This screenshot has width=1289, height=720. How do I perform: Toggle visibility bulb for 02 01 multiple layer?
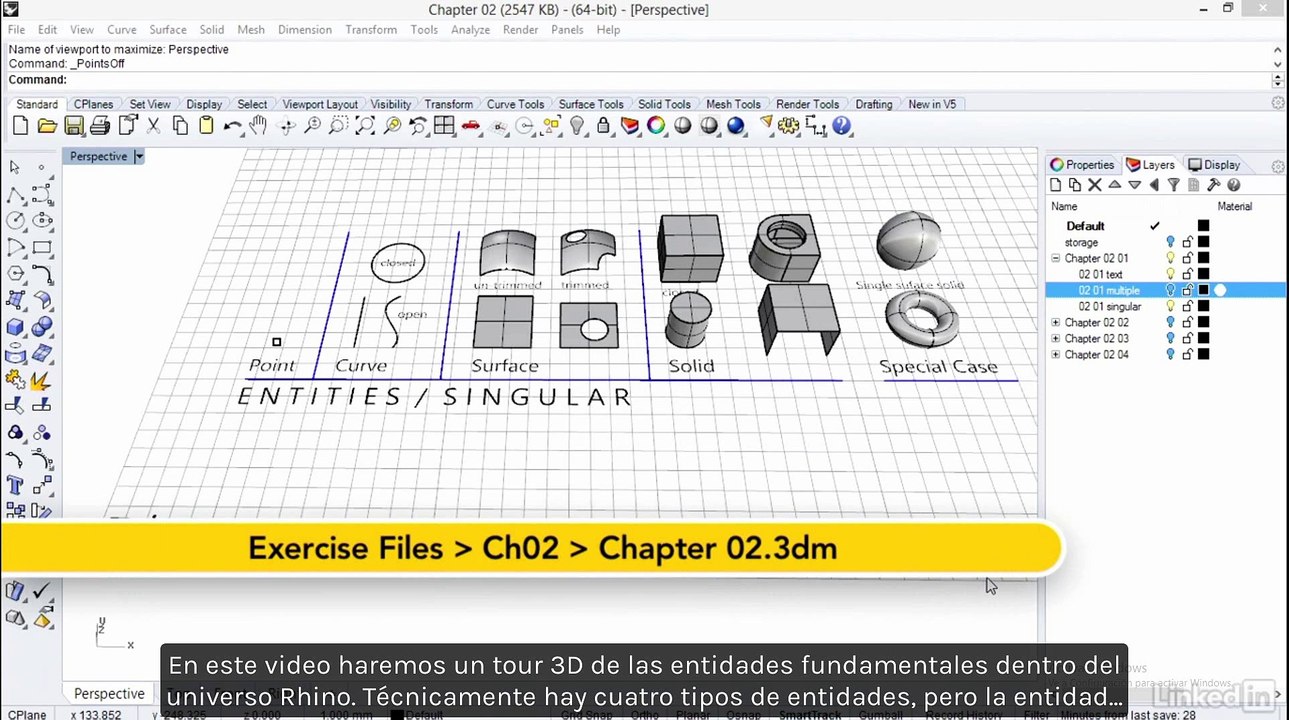point(1170,290)
